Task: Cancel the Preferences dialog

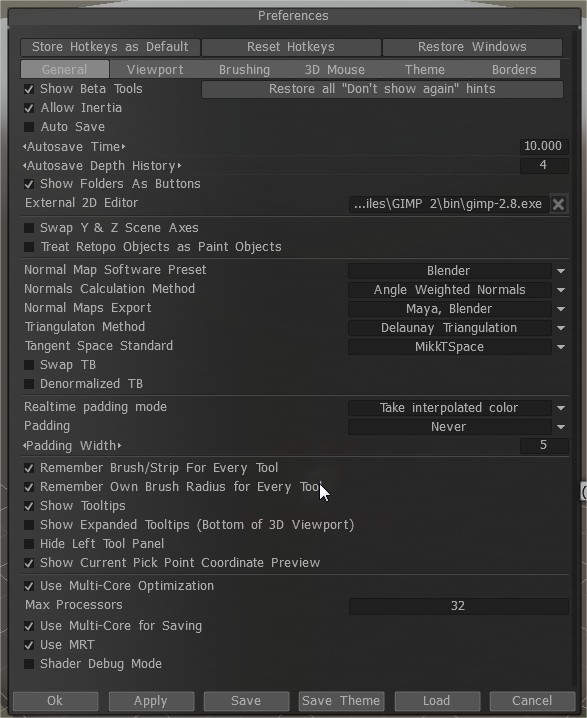Action: click(532, 701)
